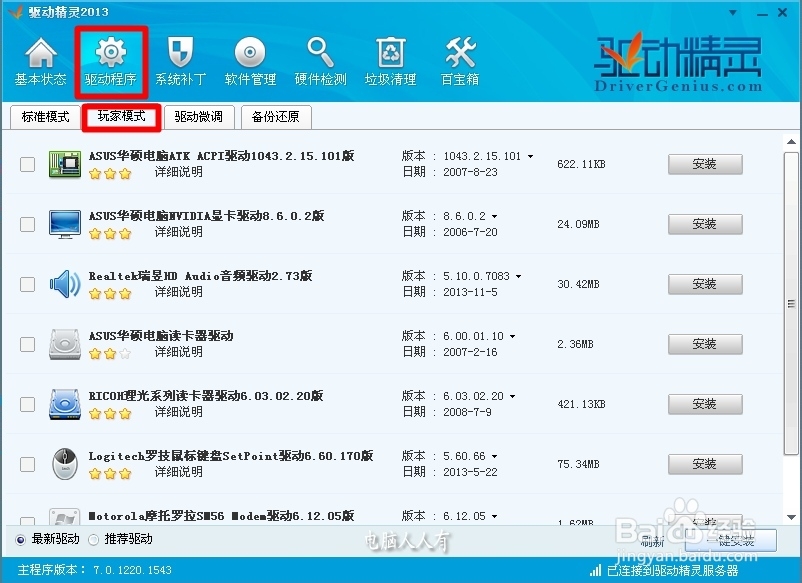Click the 75.34MB file size text
Screen dimensions: 802x583
tap(578, 464)
